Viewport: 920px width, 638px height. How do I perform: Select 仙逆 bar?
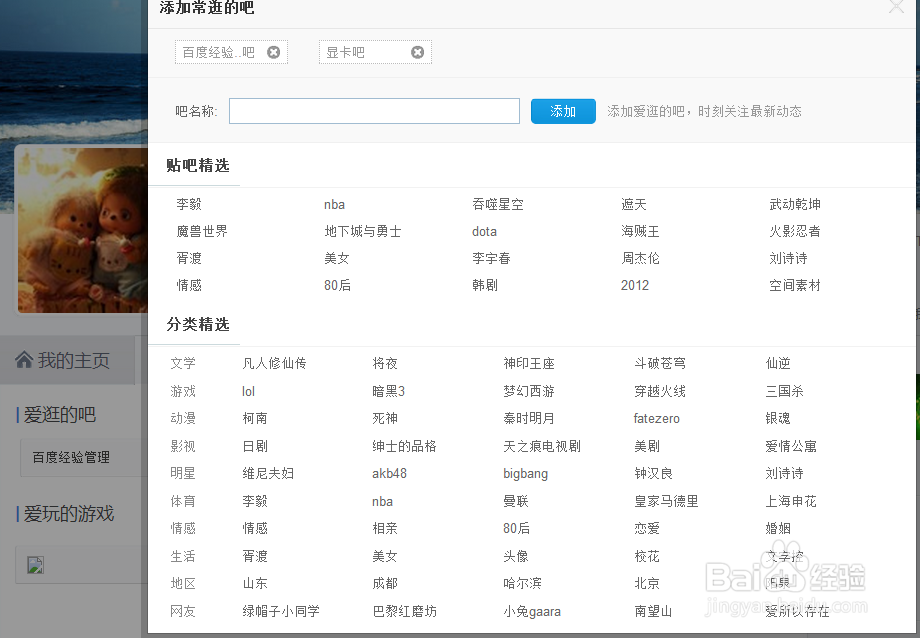point(778,363)
